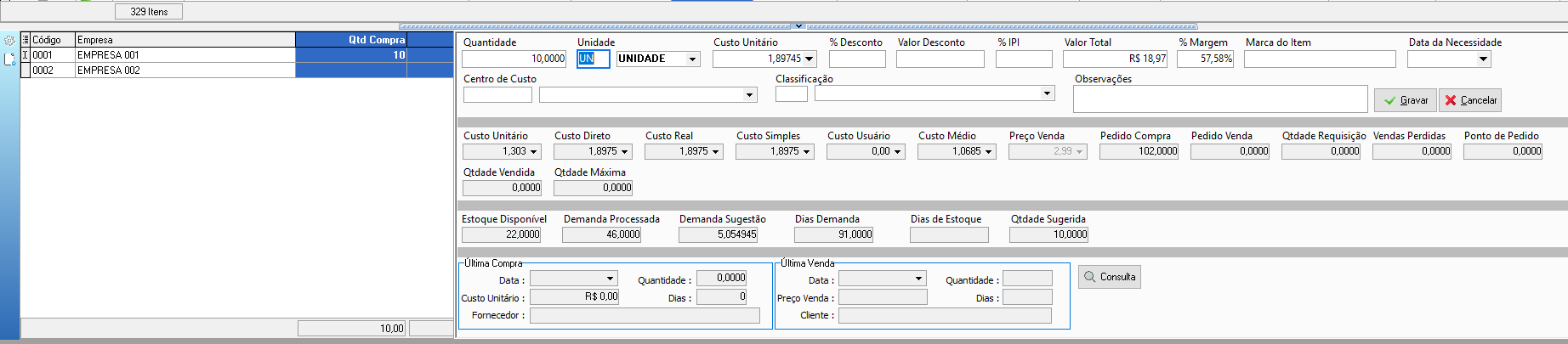The width and height of the screenshot is (1568, 344).
Task: Click the Última Compra Custo Unitário R$ 0,00 field
Action: tap(574, 297)
